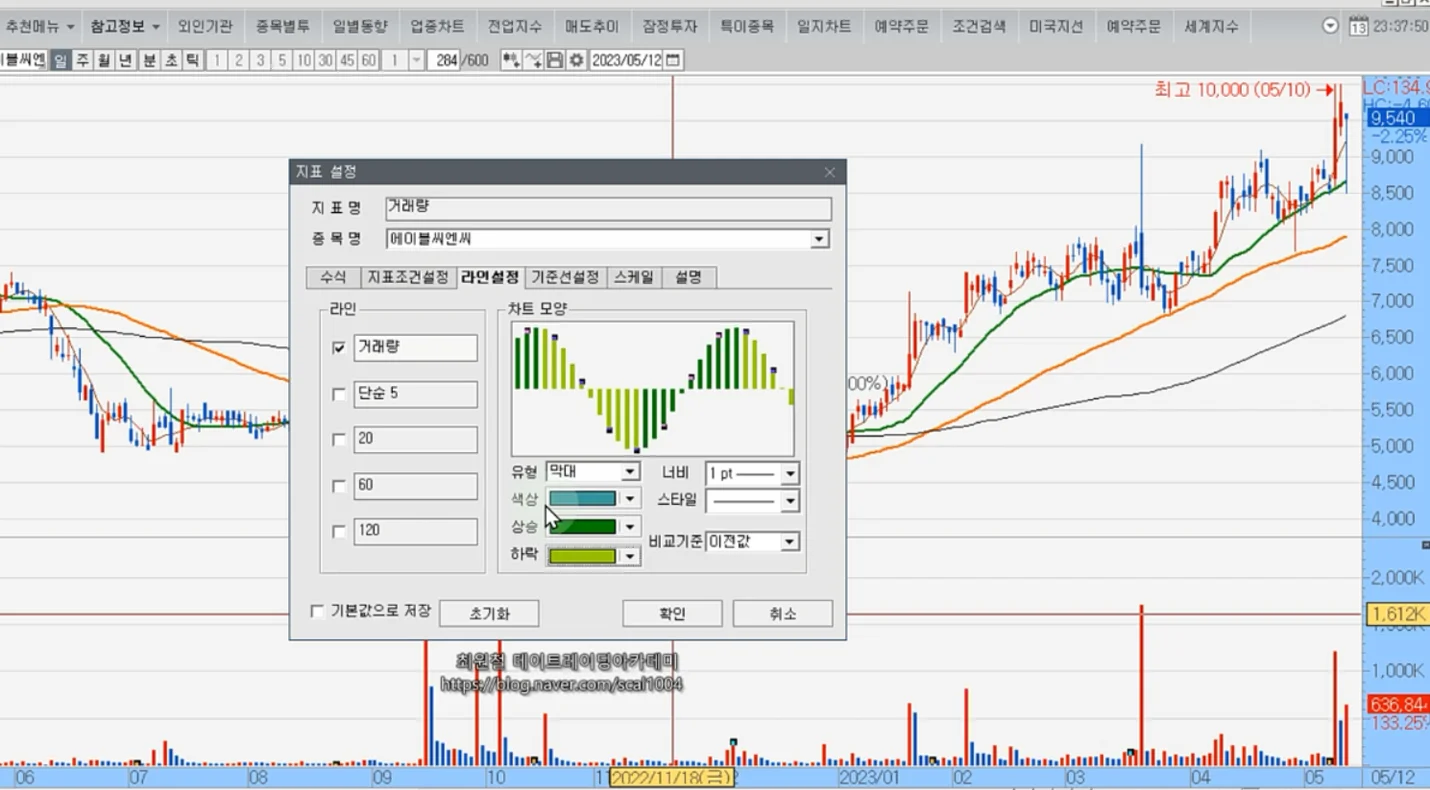
Task: Open the 유형 막대 dropdown
Action: [630, 472]
